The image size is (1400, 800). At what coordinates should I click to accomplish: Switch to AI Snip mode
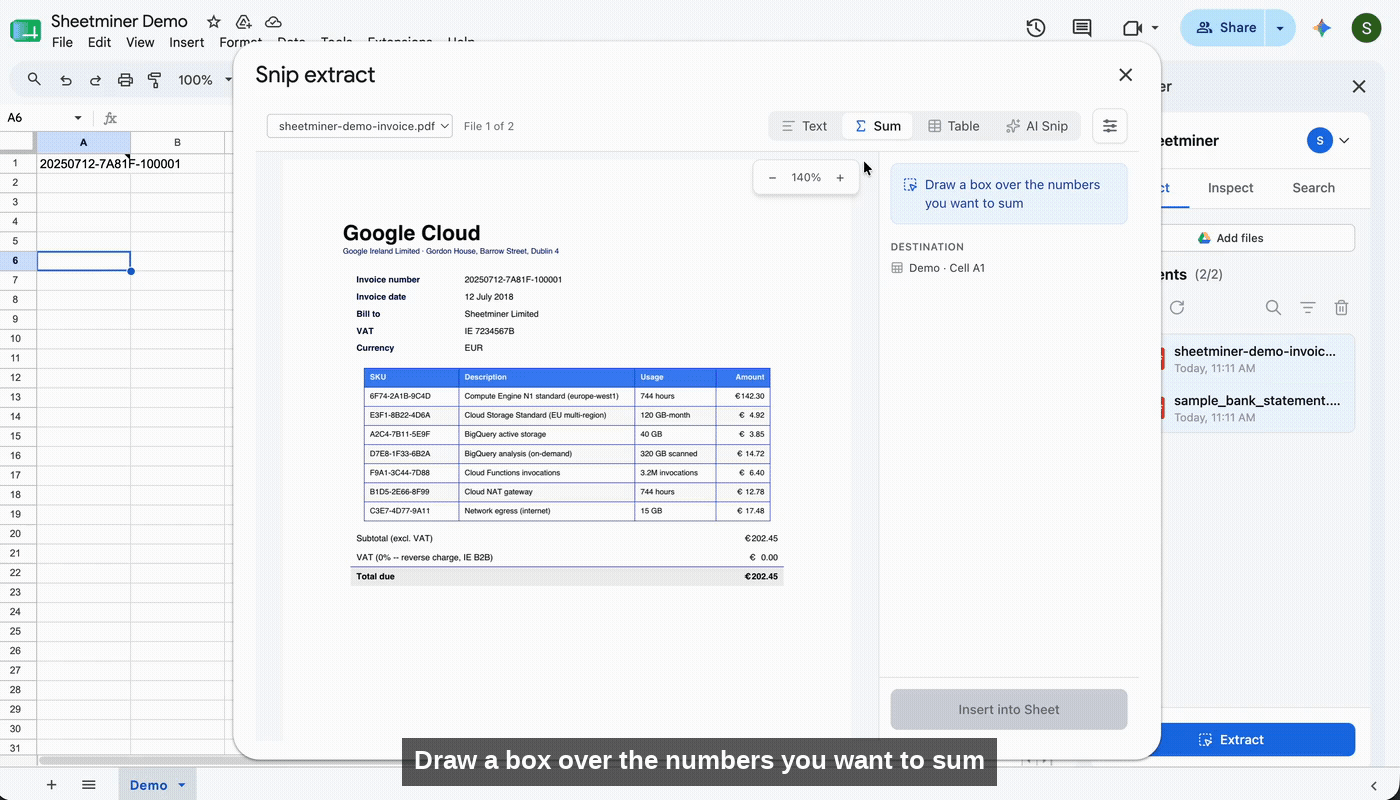coord(1036,126)
